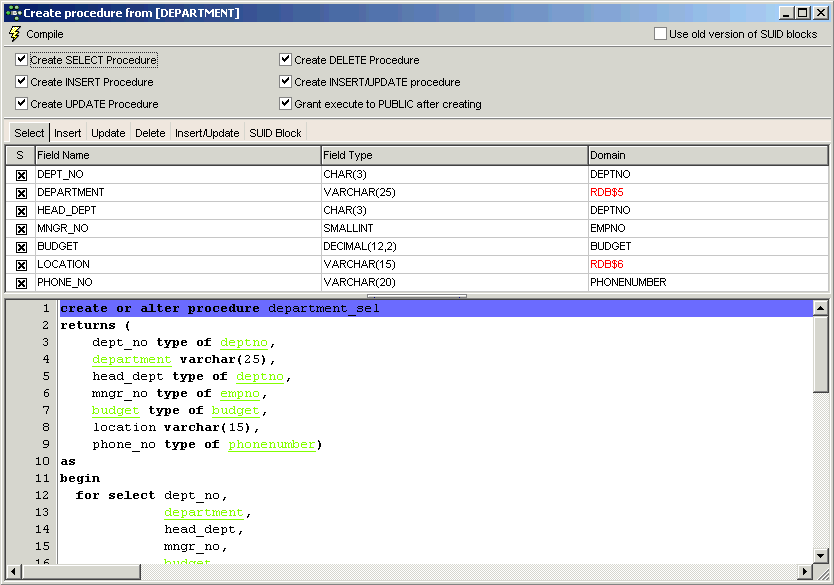Toggle the LOCATION field selection box
The height and width of the screenshot is (585, 834).
pos(21,265)
